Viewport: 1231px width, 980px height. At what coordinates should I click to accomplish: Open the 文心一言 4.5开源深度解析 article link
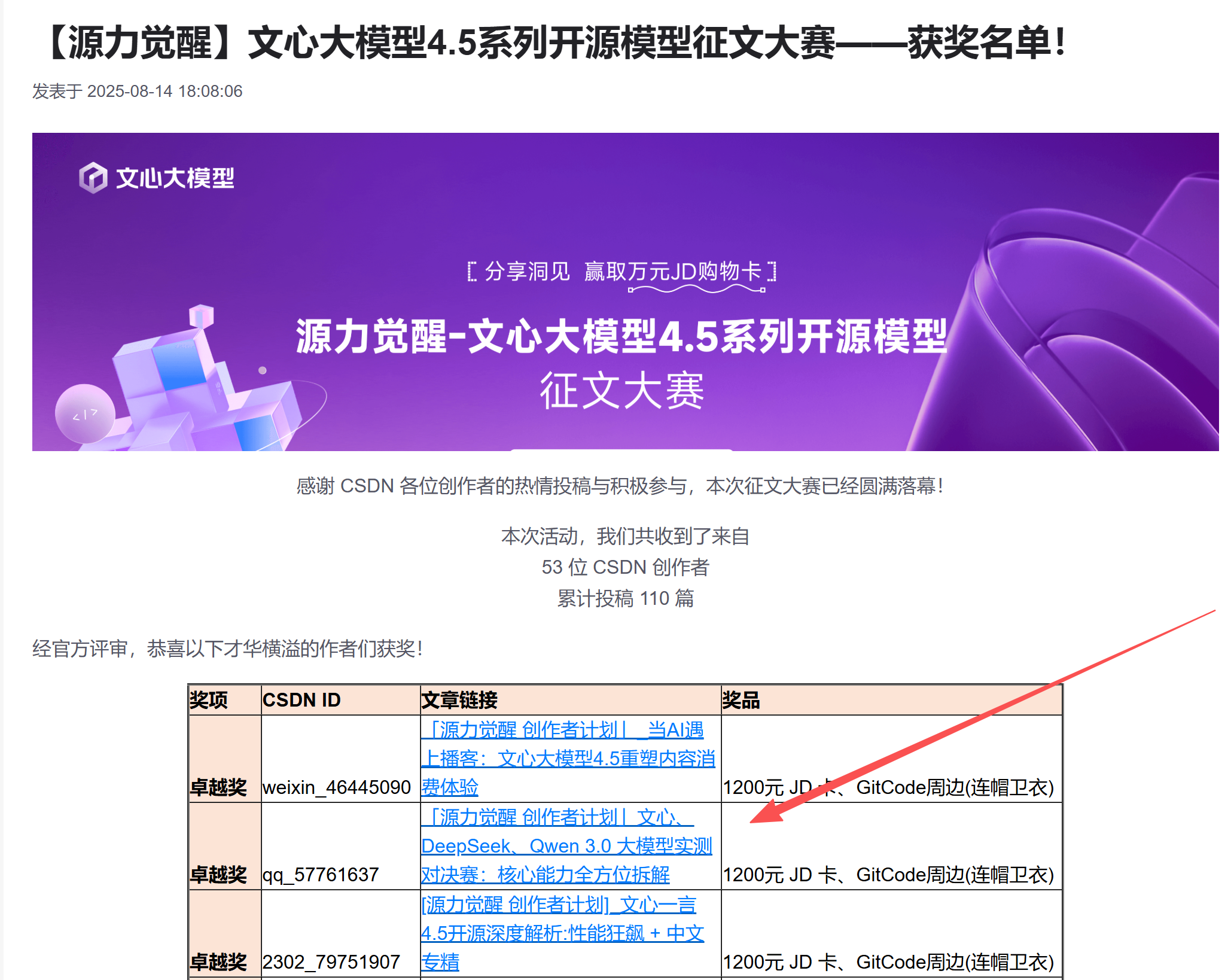click(562, 933)
